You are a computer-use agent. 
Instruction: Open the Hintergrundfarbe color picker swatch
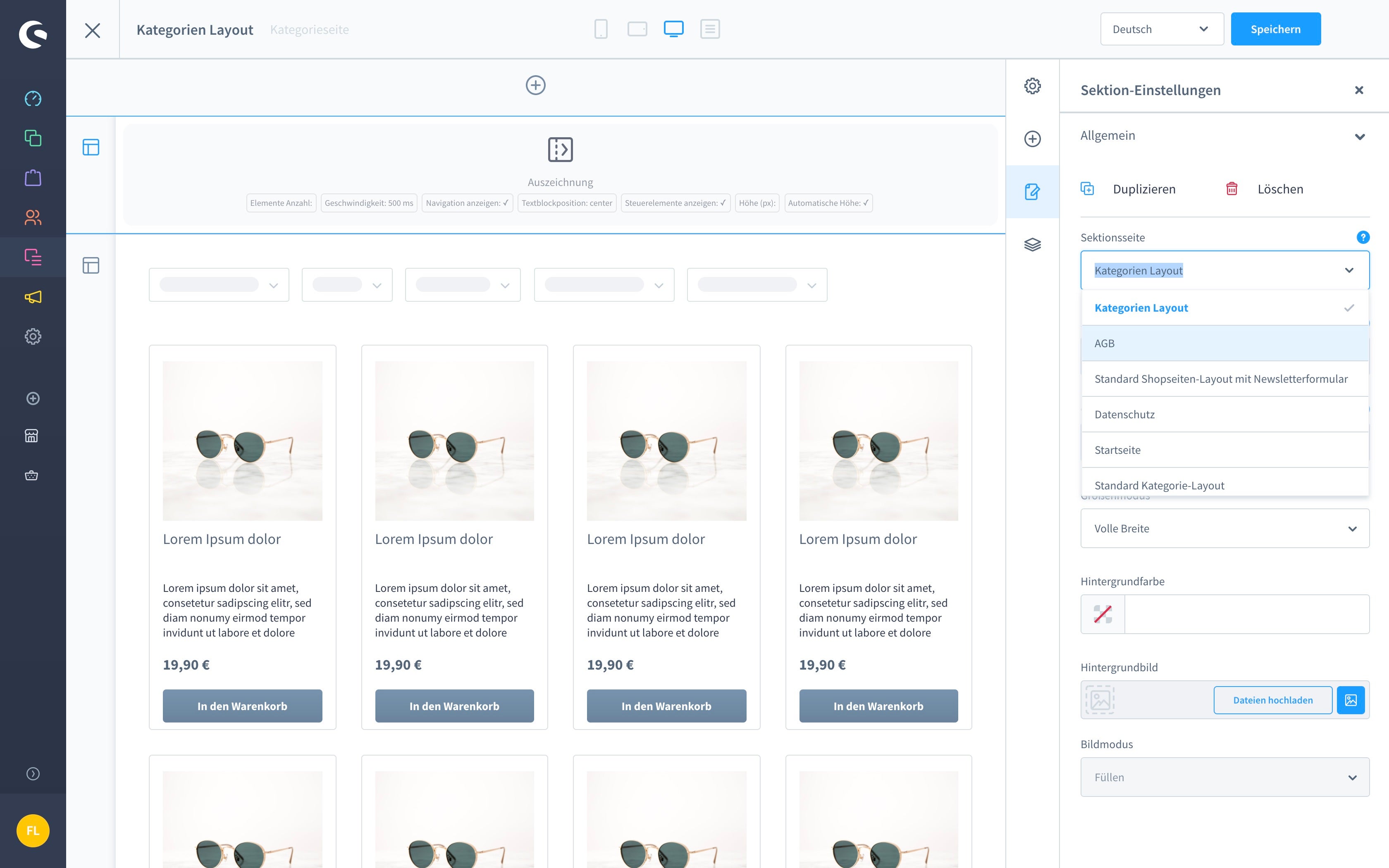tap(1103, 614)
